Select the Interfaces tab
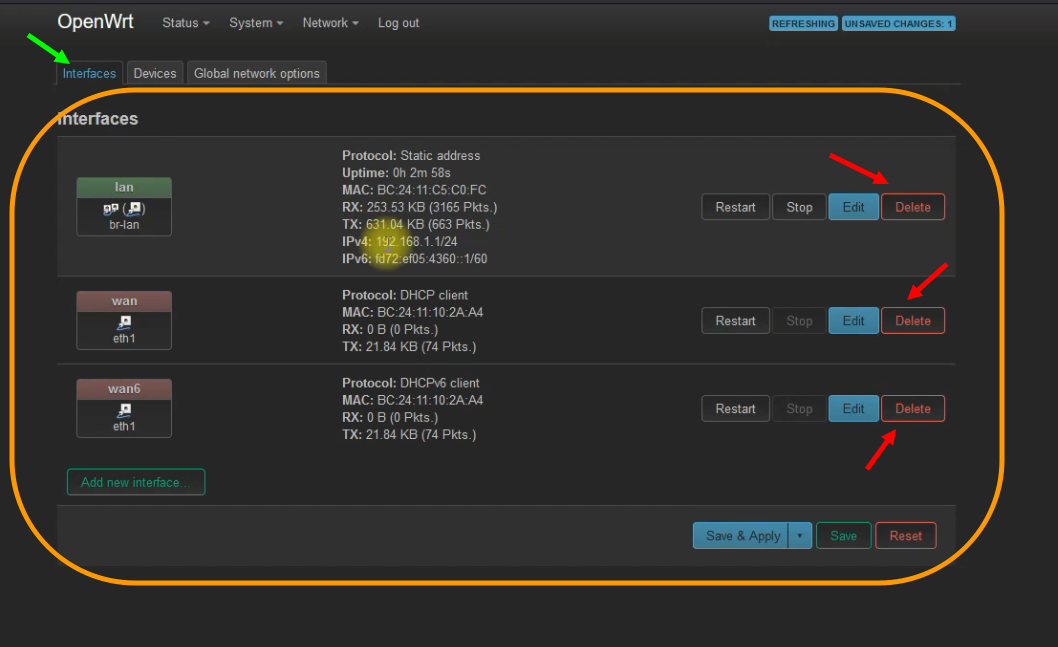The image size is (1058, 647). [89, 73]
